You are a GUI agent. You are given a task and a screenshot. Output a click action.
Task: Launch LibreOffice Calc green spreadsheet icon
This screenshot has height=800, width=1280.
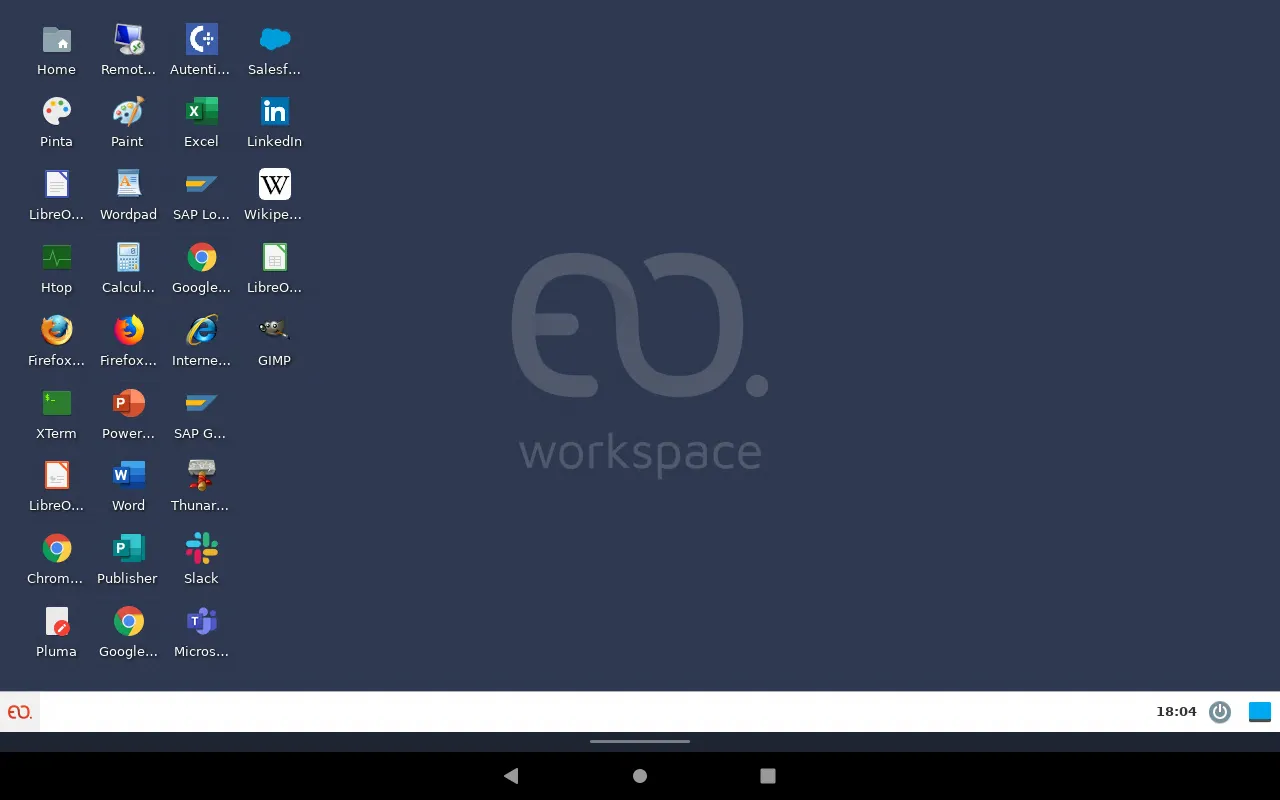pyautogui.click(x=274, y=258)
